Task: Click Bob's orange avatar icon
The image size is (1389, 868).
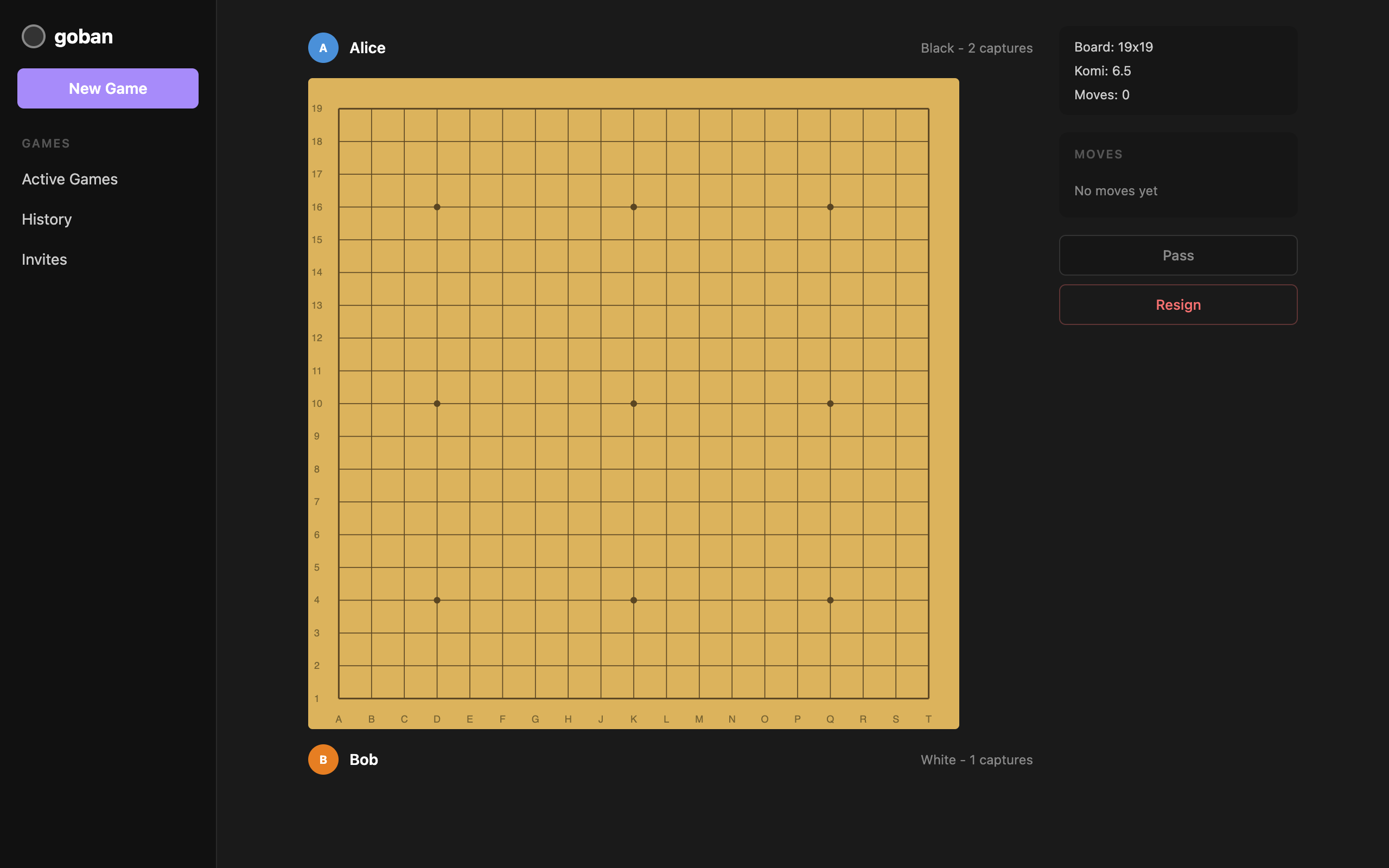Action: pyautogui.click(x=323, y=759)
